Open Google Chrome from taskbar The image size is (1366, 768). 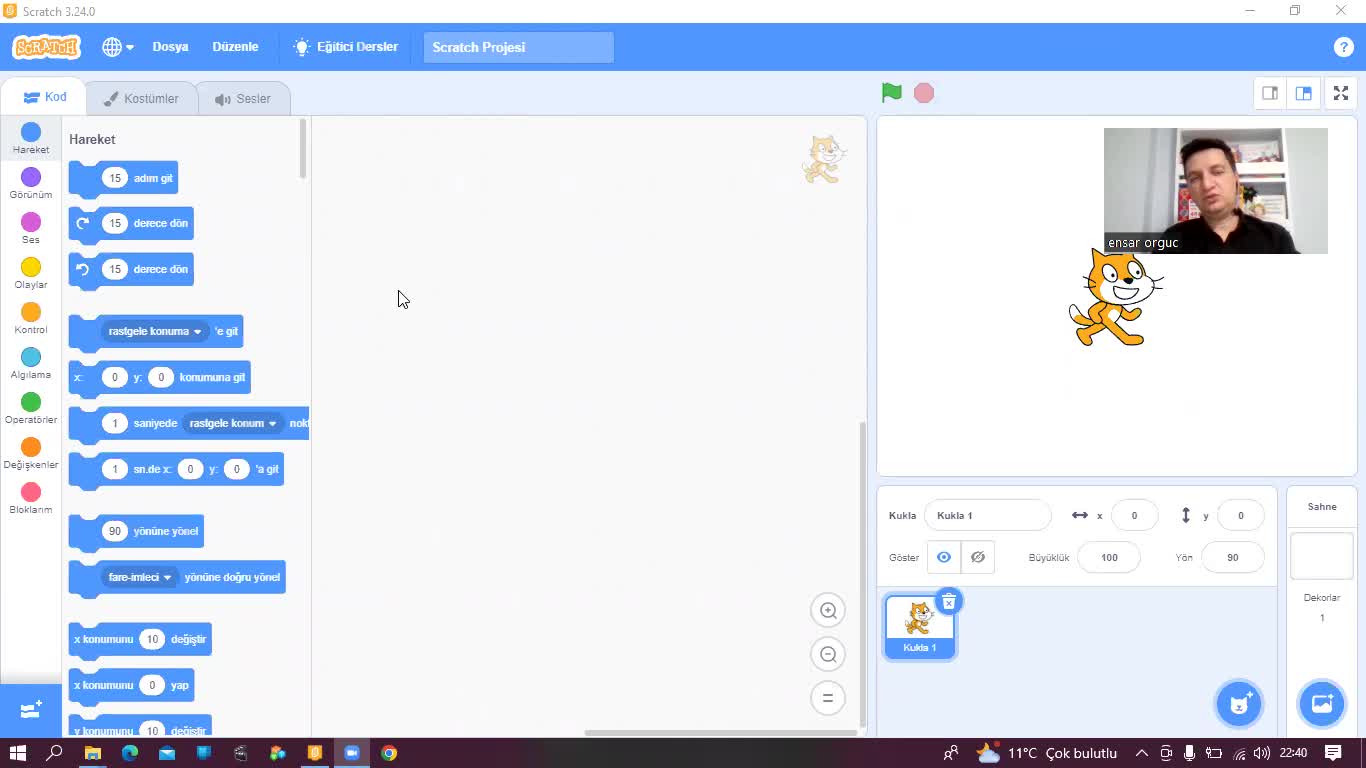point(389,753)
